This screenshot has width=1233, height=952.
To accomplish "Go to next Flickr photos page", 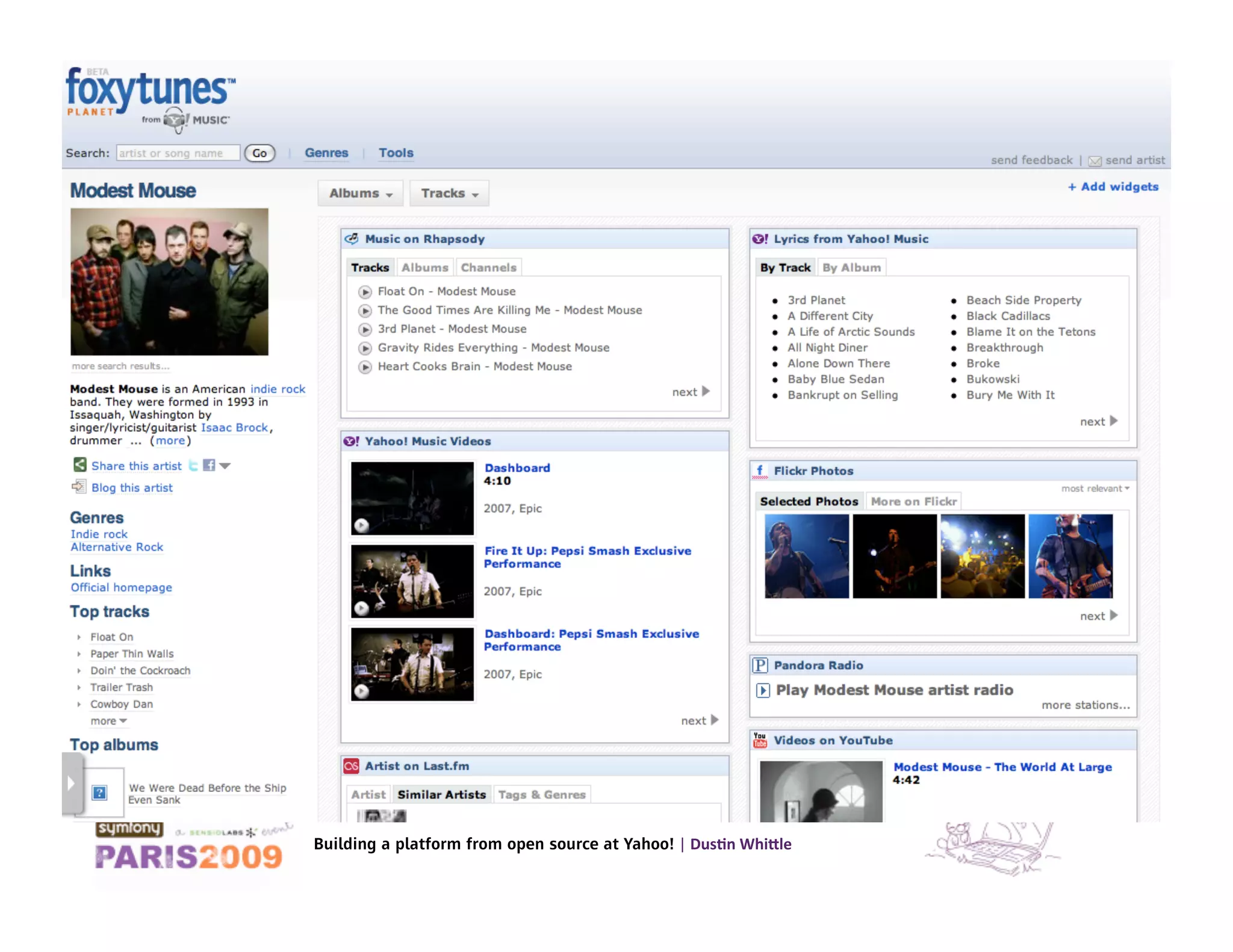I will (1099, 616).
